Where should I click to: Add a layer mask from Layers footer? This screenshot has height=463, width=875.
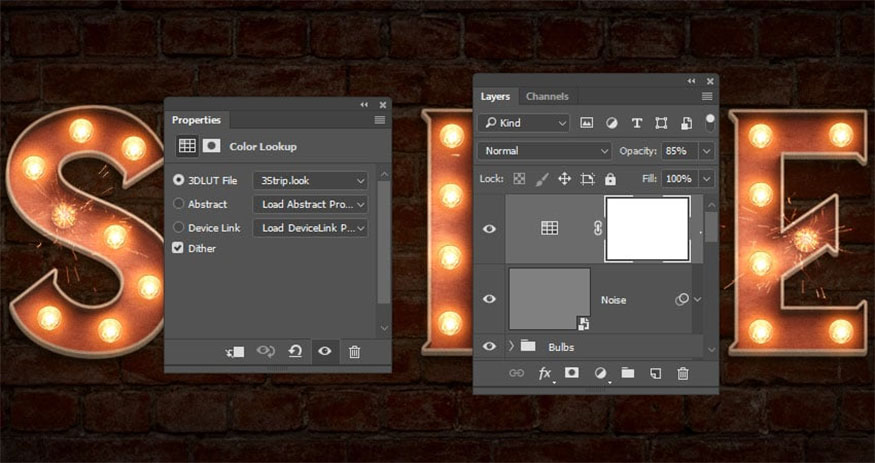(x=572, y=373)
